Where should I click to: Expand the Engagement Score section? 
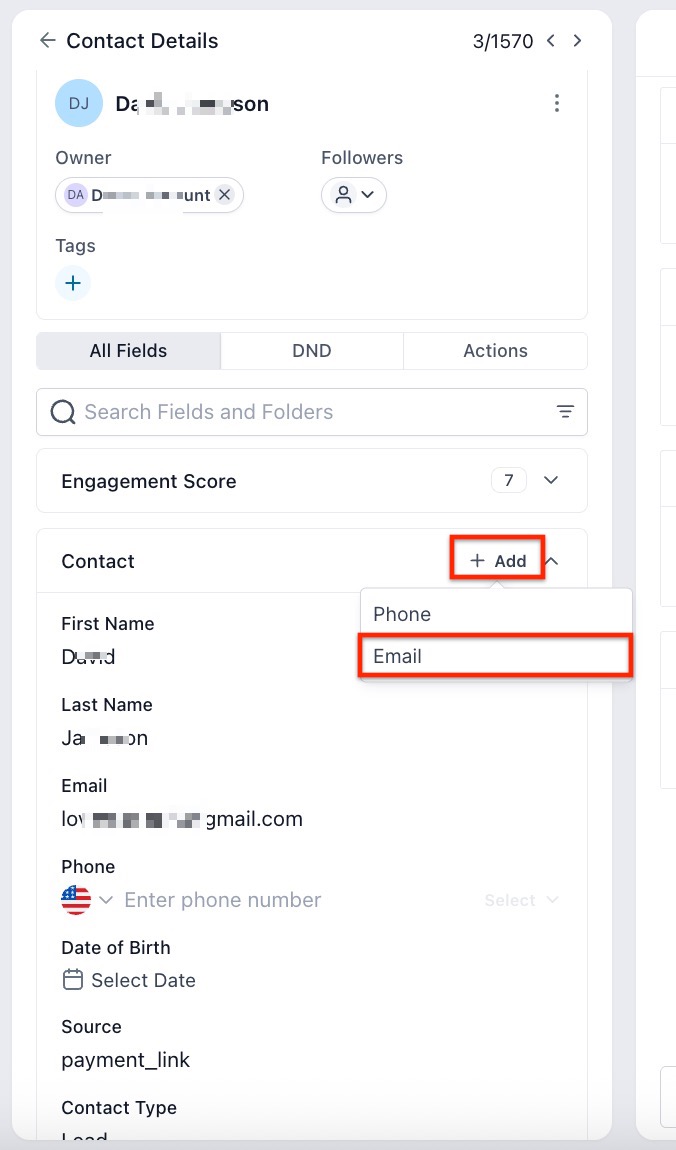click(551, 481)
